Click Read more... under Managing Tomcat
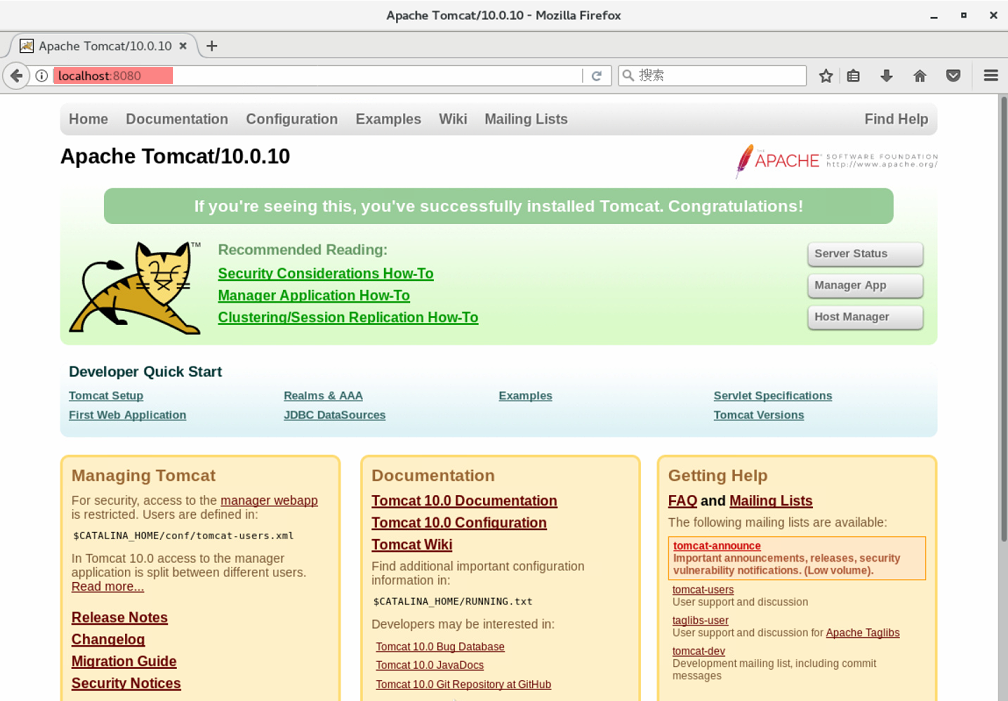 point(107,587)
